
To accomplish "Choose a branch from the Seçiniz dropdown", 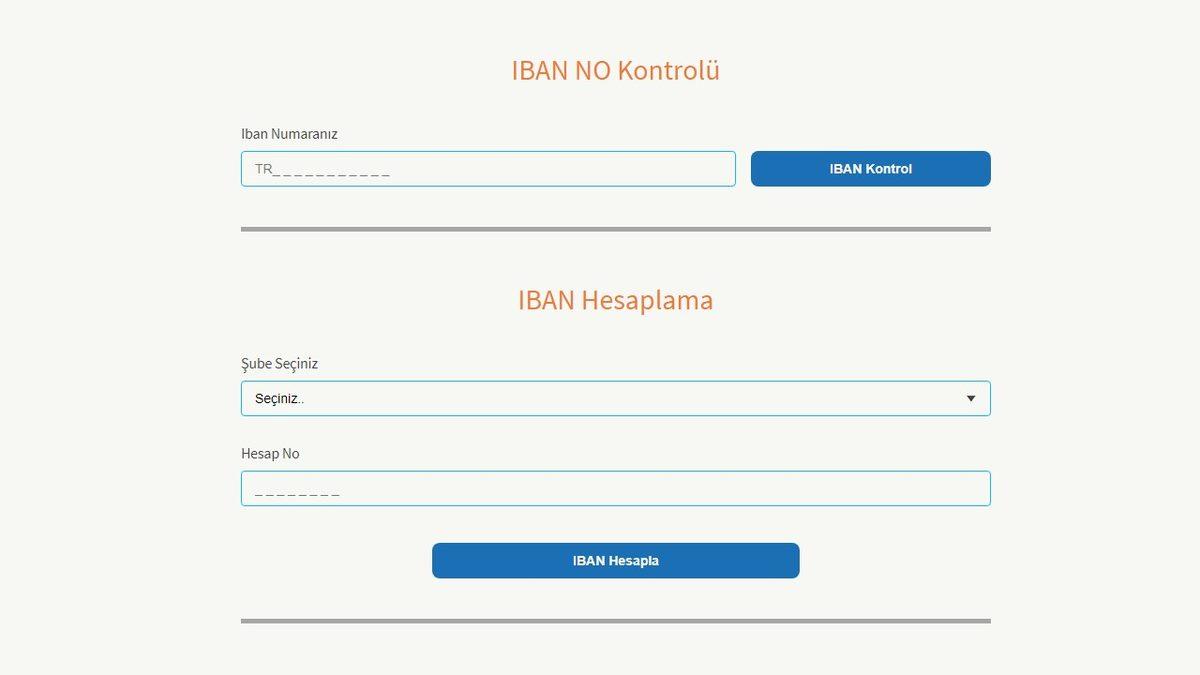I will pos(615,398).
